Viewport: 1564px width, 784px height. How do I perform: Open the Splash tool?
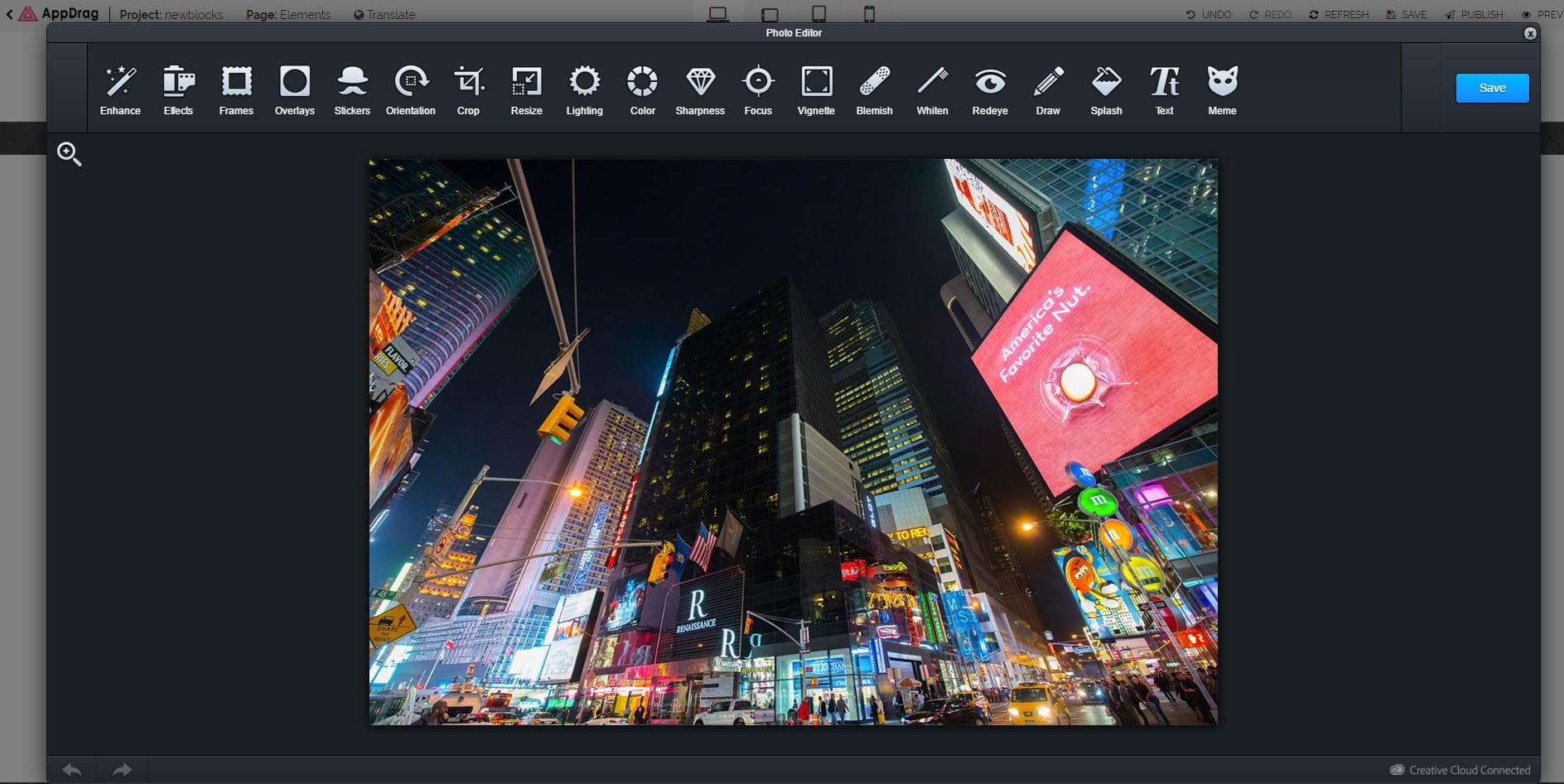[x=1105, y=89]
